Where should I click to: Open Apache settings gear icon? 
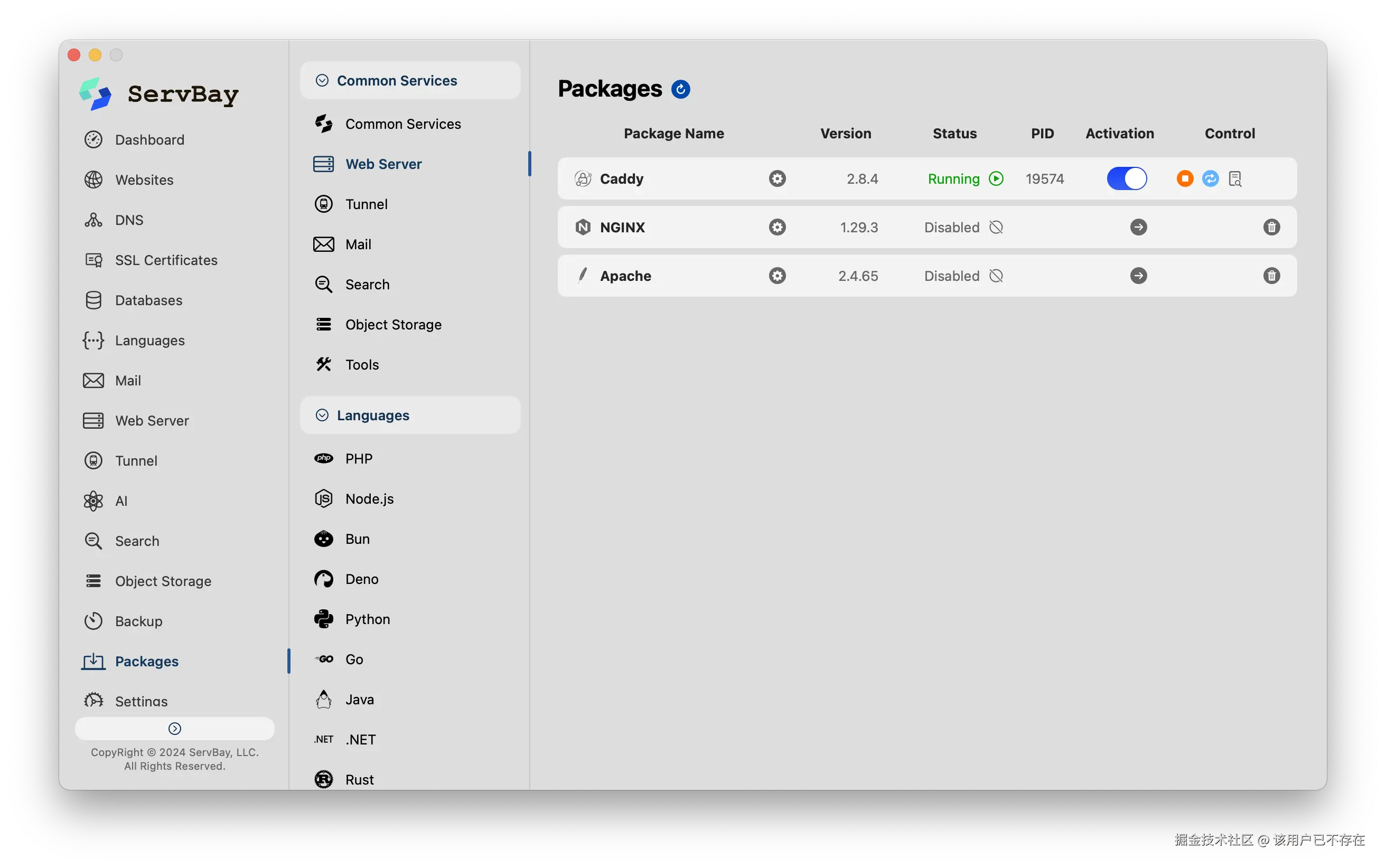777,276
